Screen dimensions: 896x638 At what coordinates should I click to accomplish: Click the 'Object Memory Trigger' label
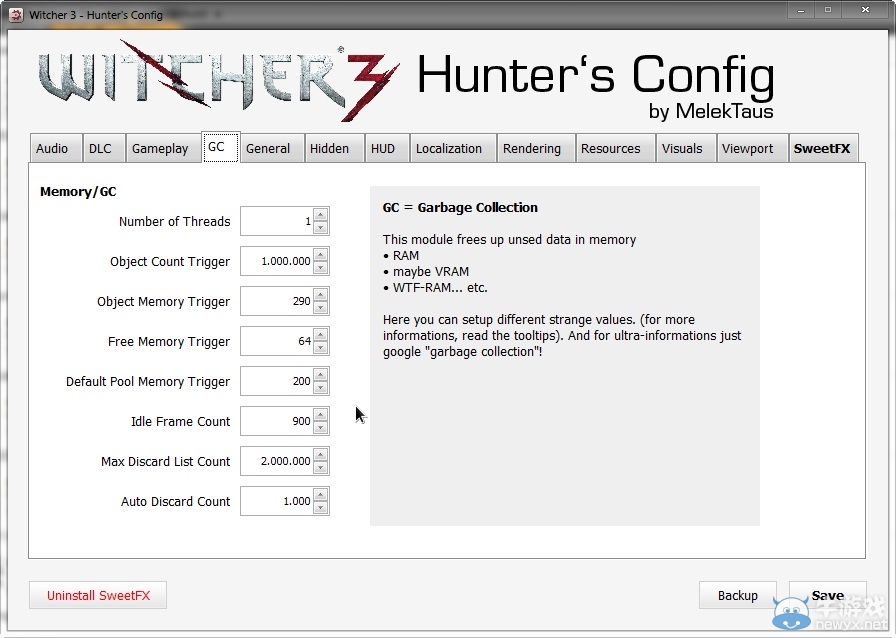pos(163,302)
